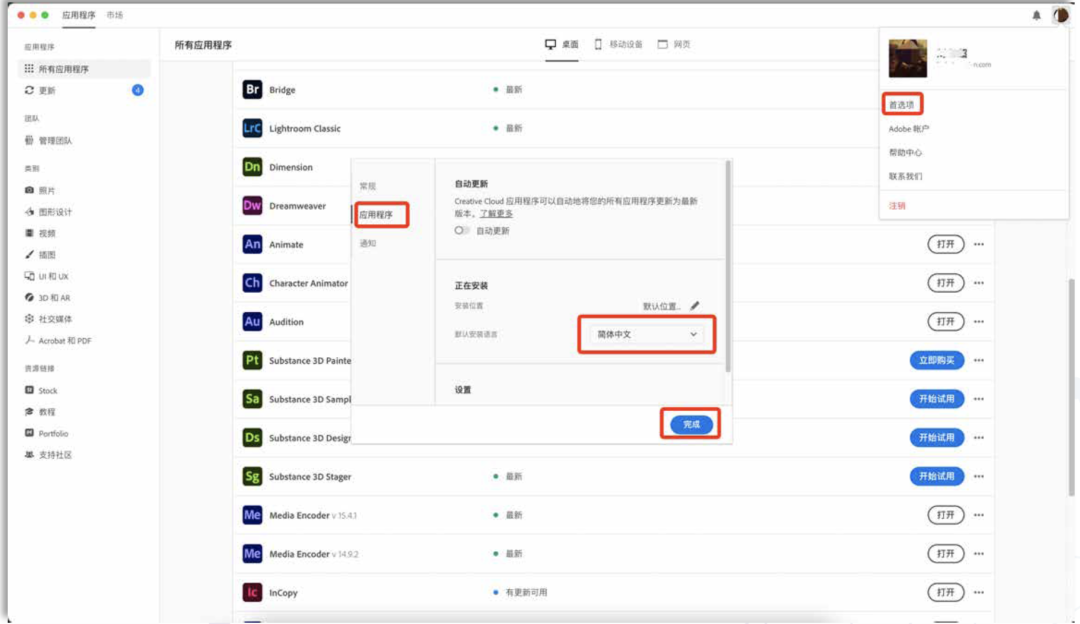This screenshot has height=624, width=1080.
Task: Open the Bridge app icon
Action: click(251, 89)
